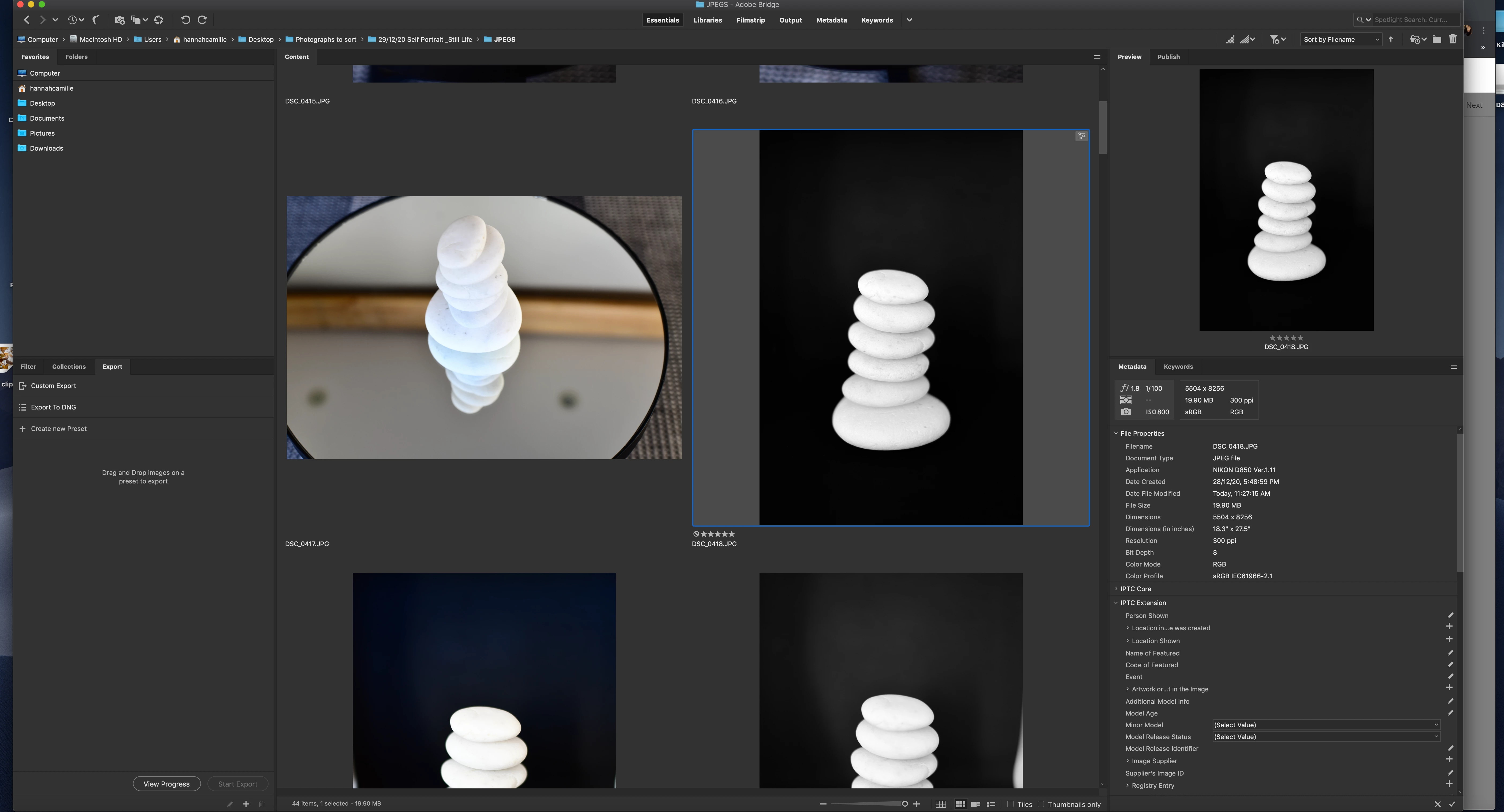The image size is (1504, 812).
Task: Switch to list view layout icon
Action: tap(991, 804)
